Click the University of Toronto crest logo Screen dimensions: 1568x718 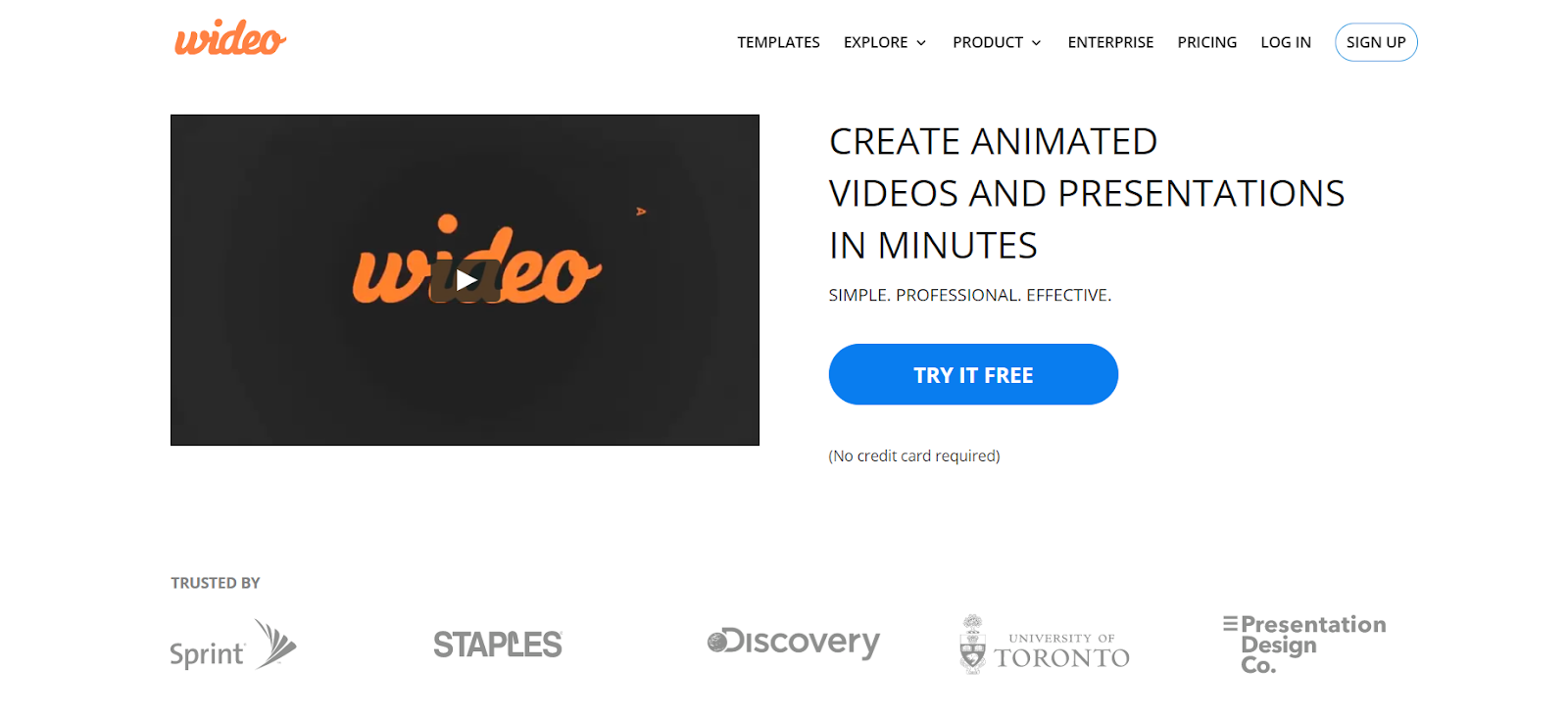(972, 644)
